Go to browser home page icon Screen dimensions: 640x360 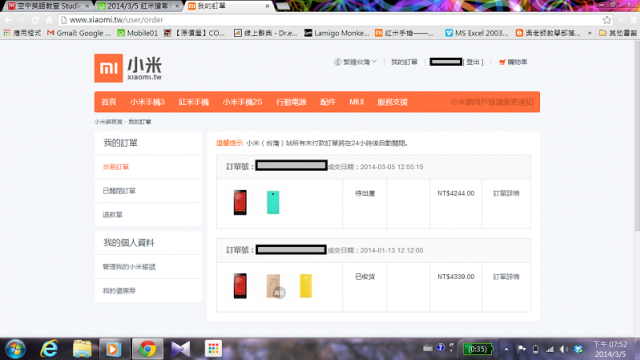point(49,20)
